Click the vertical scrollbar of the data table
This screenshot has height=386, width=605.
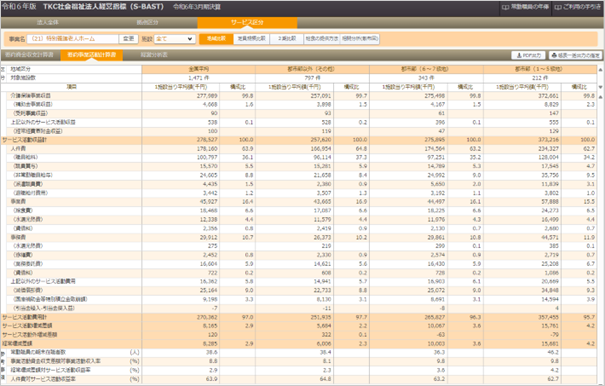600,239
